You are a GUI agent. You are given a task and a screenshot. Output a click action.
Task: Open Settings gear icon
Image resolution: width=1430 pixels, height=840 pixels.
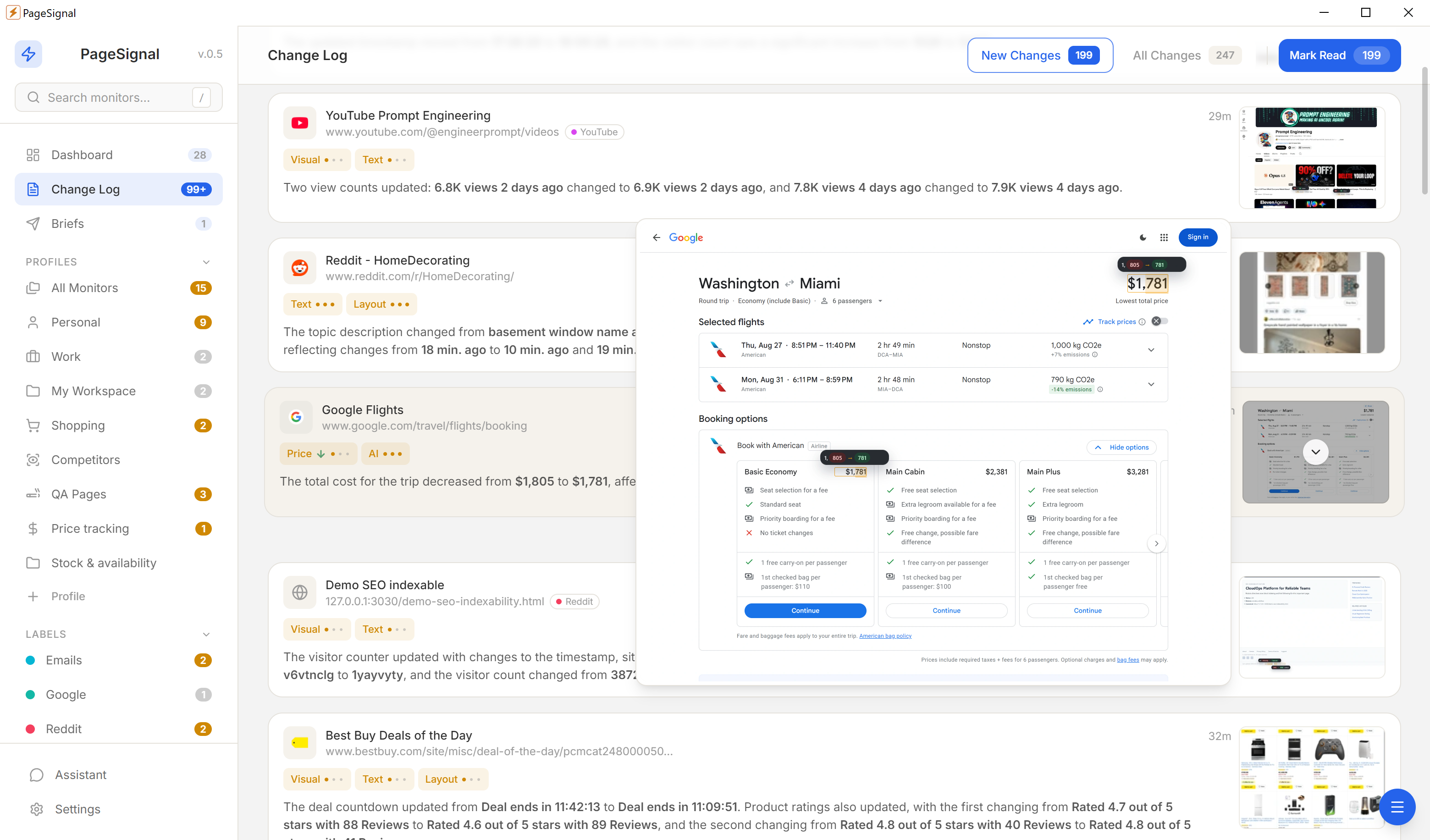point(36,809)
